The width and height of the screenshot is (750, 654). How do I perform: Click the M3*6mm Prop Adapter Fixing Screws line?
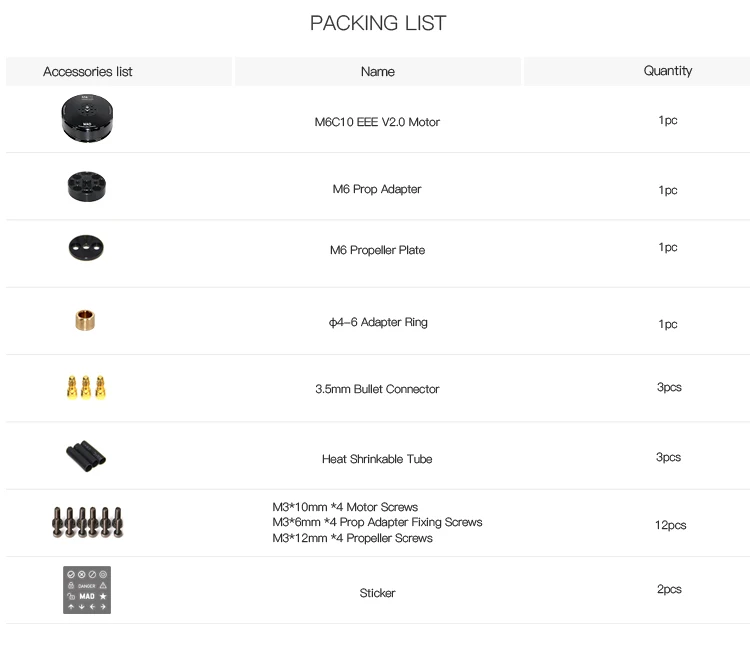coord(377,522)
